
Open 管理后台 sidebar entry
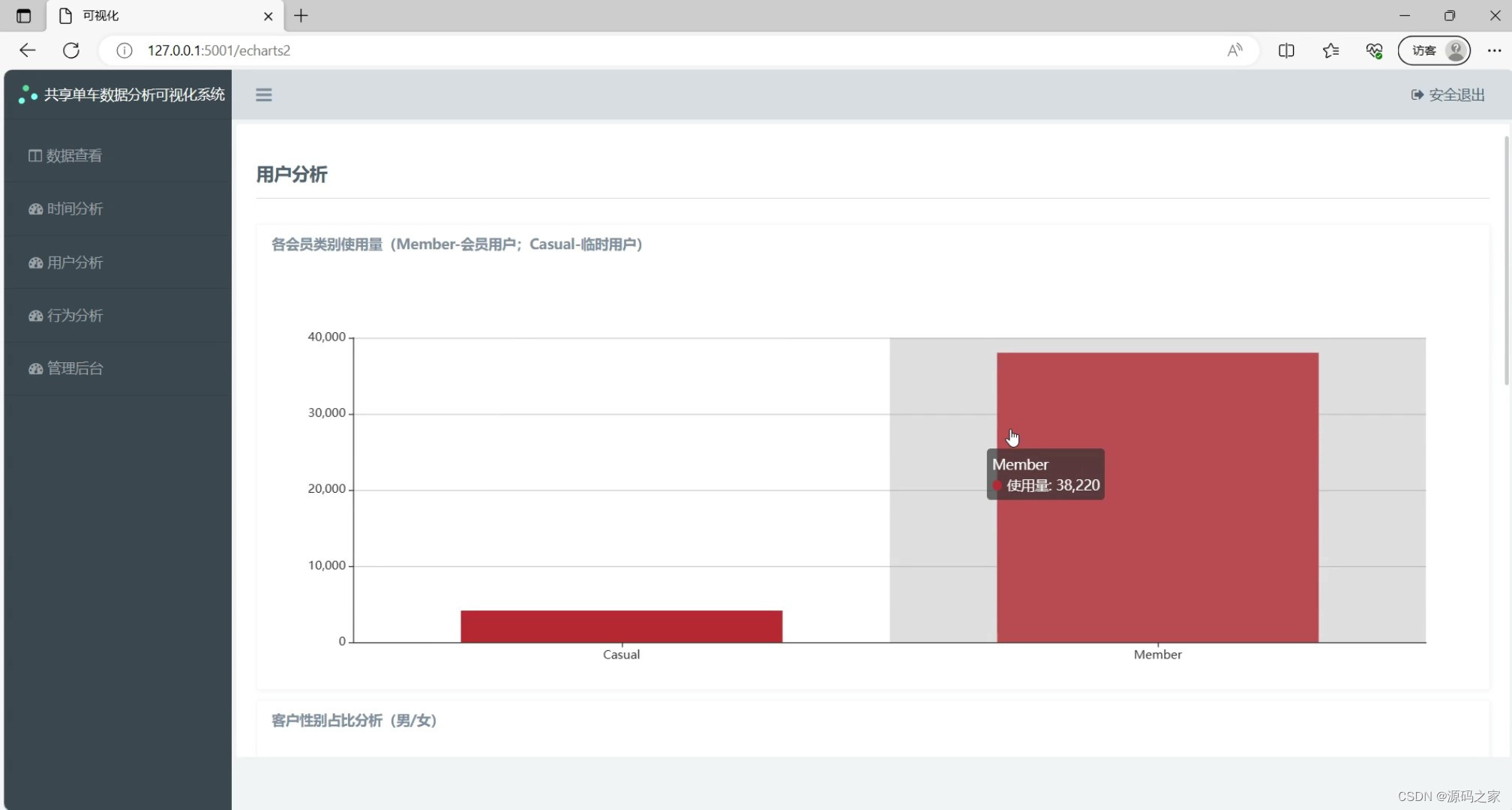point(66,368)
